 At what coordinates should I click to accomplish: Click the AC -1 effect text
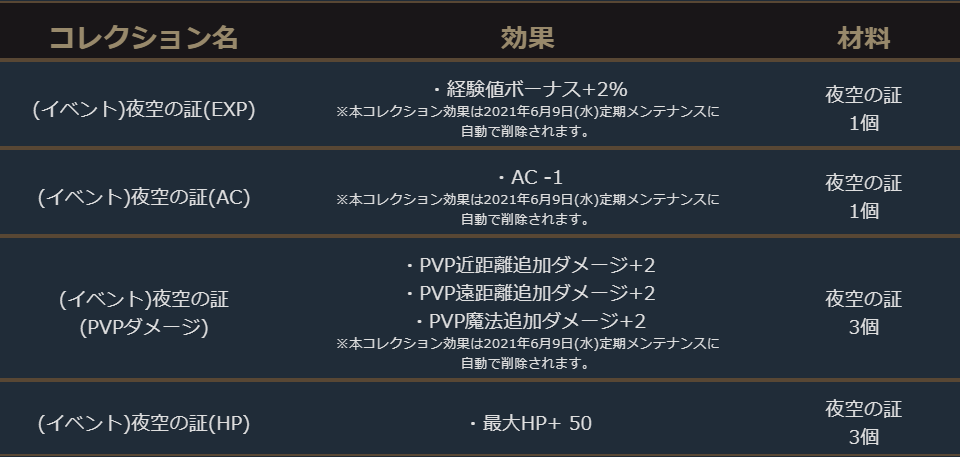point(530,177)
